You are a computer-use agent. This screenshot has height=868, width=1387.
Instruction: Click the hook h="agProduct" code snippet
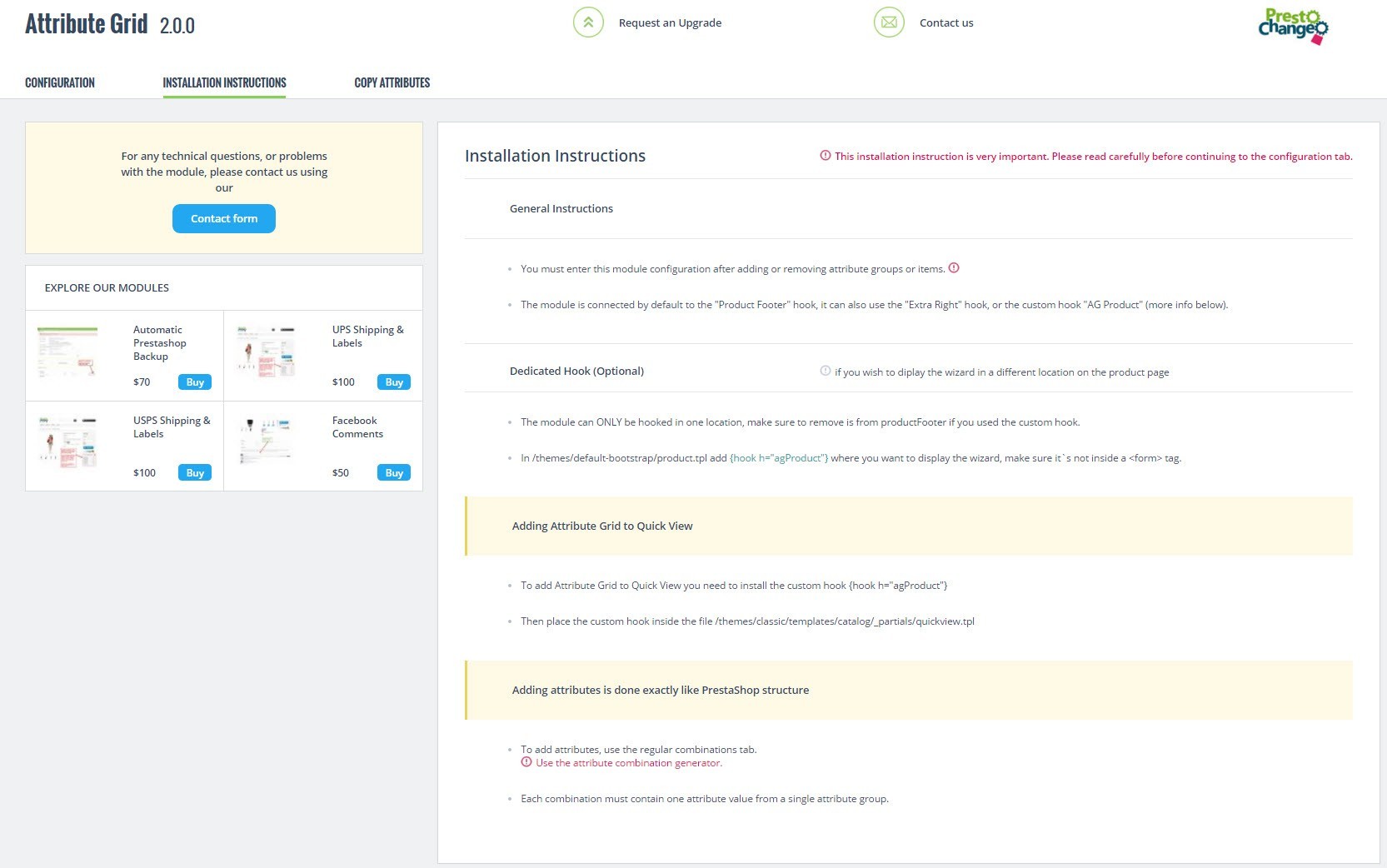pos(779,458)
